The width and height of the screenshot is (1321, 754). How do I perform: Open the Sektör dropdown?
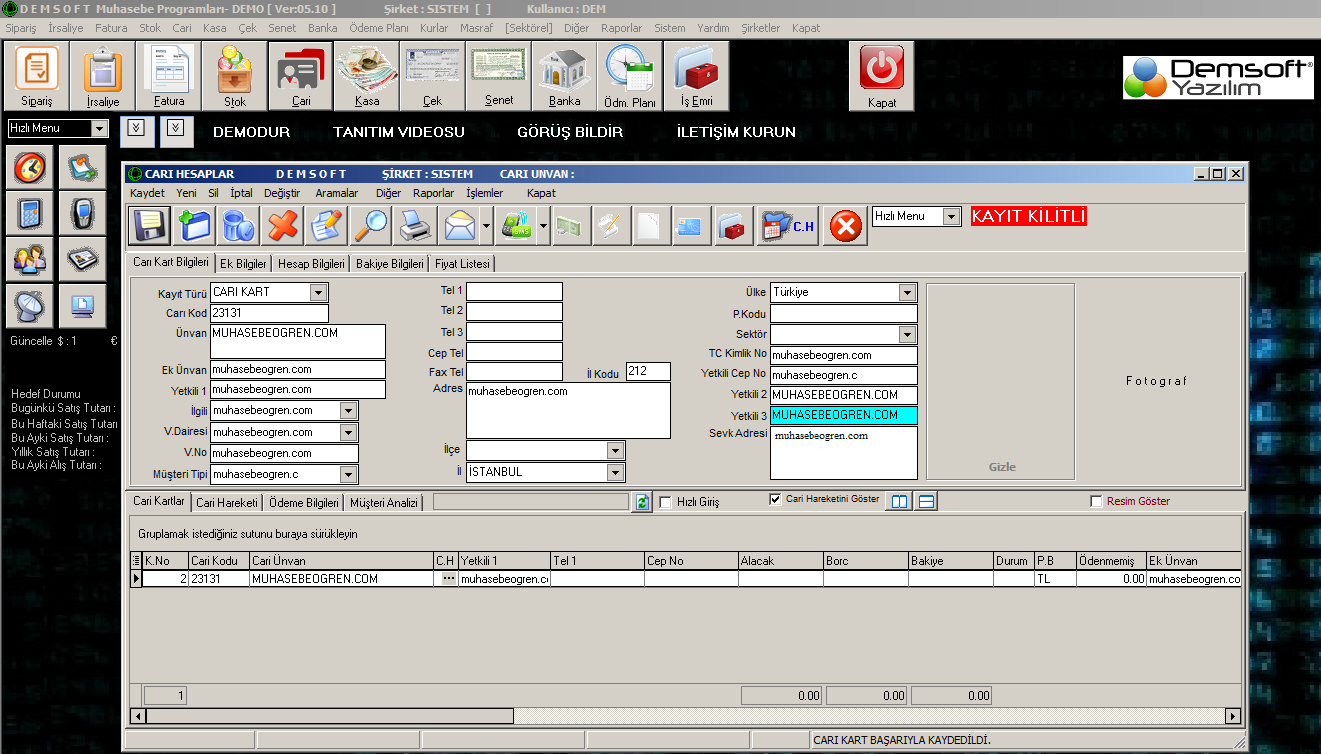click(907, 335)
